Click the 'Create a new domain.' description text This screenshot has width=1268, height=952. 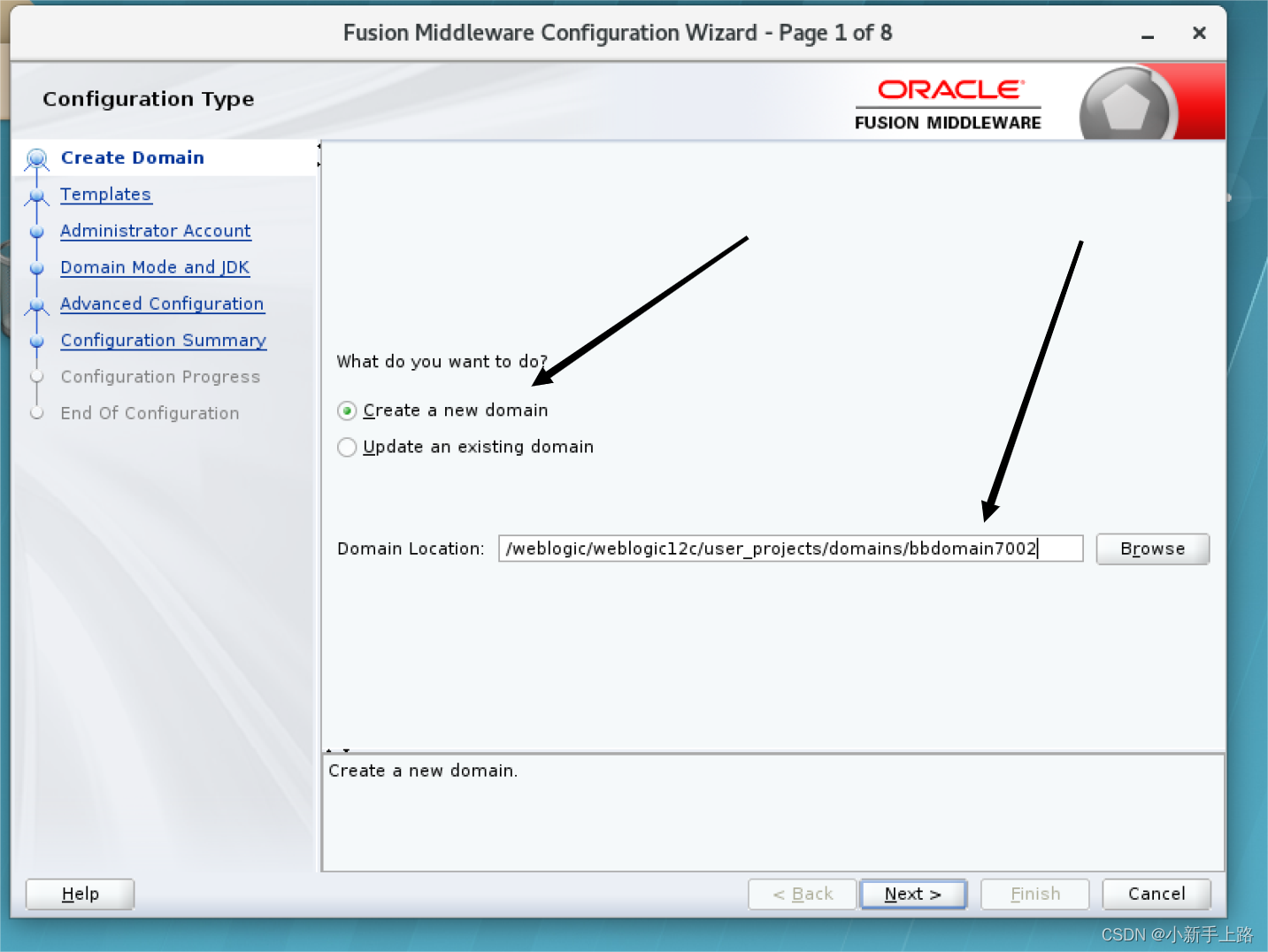pyautogui.click(x=423, y=771)
